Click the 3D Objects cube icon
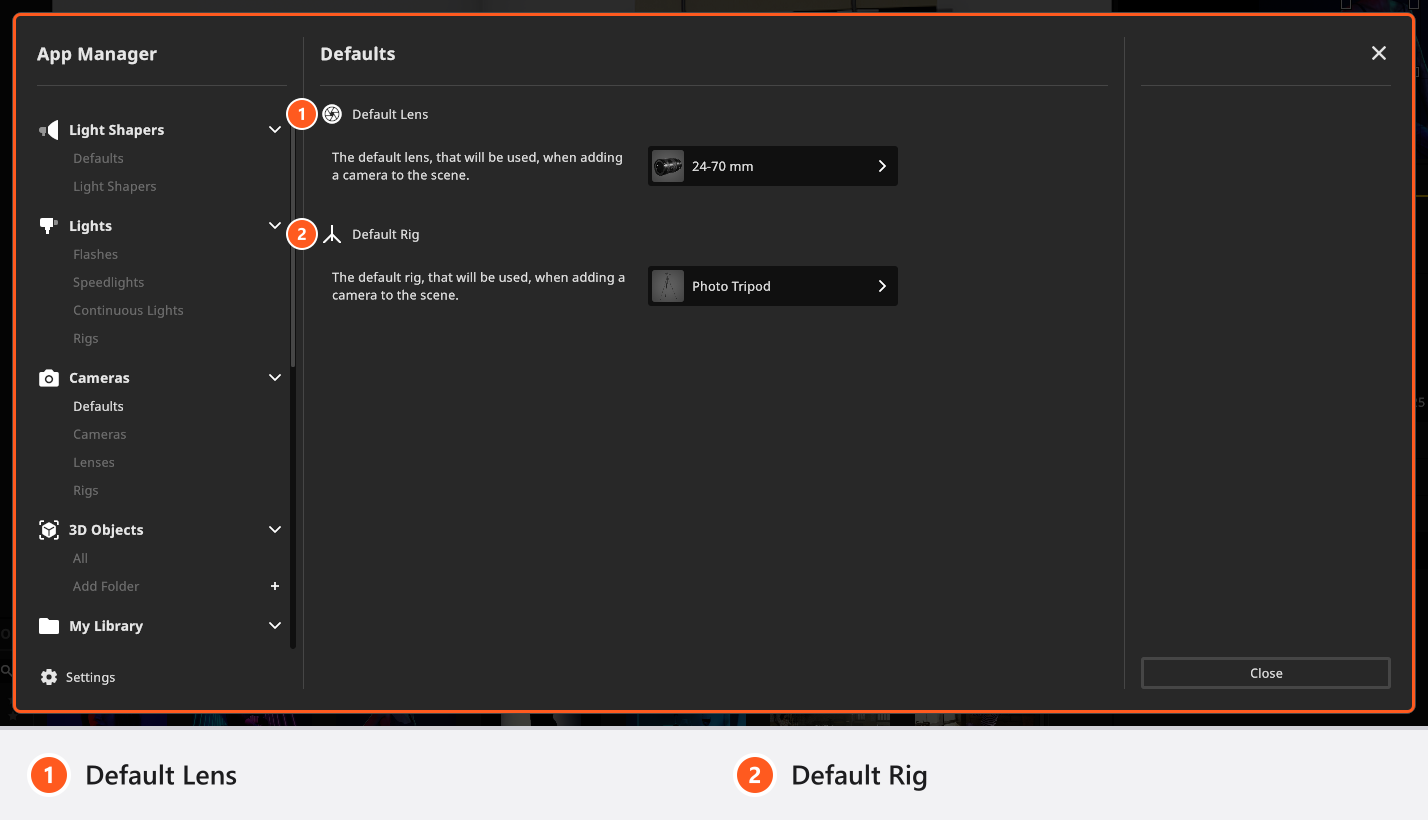1428x820 pixels. [x=48, y=530]
